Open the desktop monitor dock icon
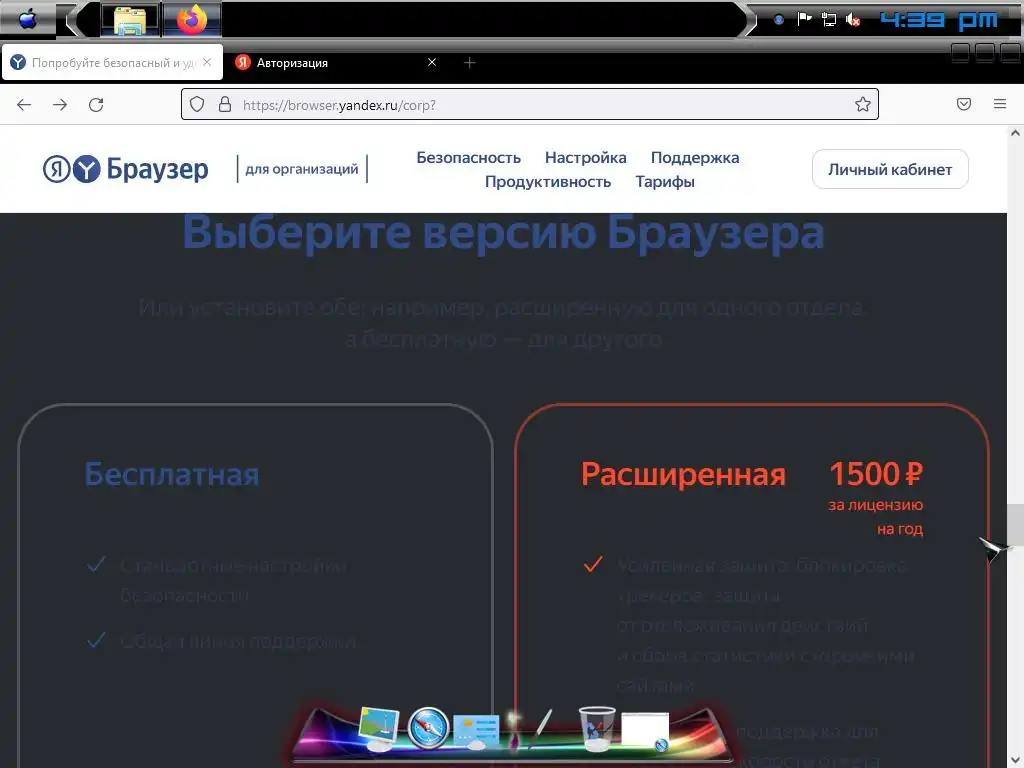Screen dimensions: 1024x768 pyautogui.click(x=378, y=728)
